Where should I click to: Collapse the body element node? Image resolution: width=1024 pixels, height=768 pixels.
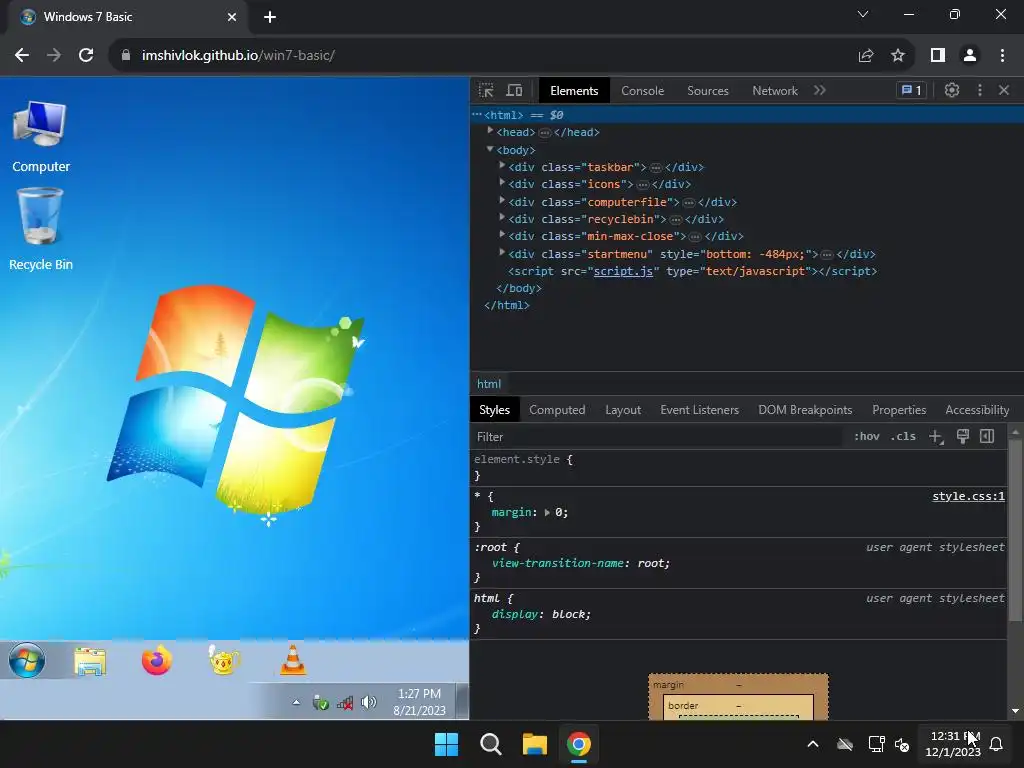click(490, 149)
